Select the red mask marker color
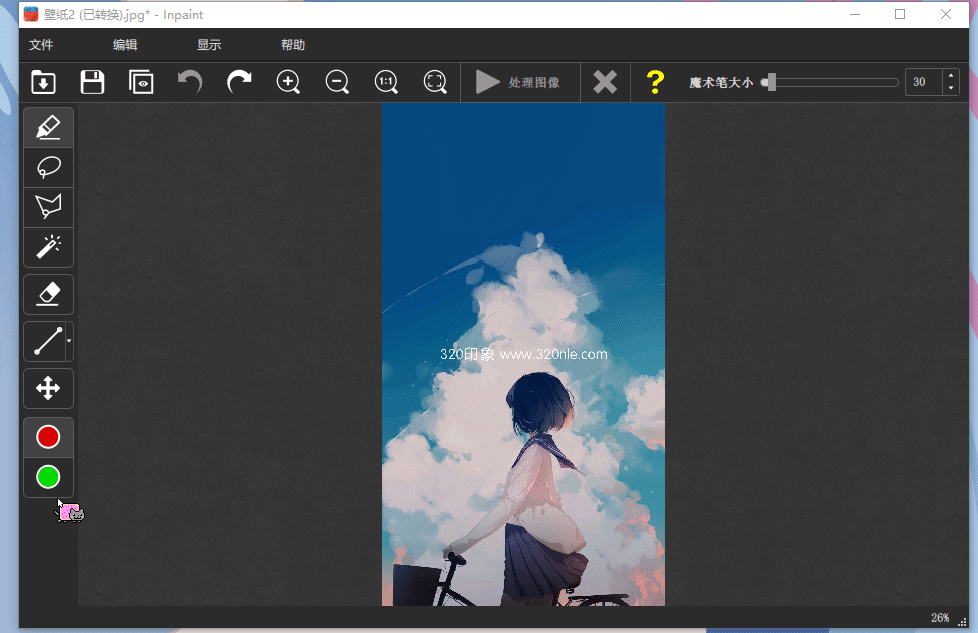Image resolution: width=978 pixels, height=633 pixels. tap(48, 437)
